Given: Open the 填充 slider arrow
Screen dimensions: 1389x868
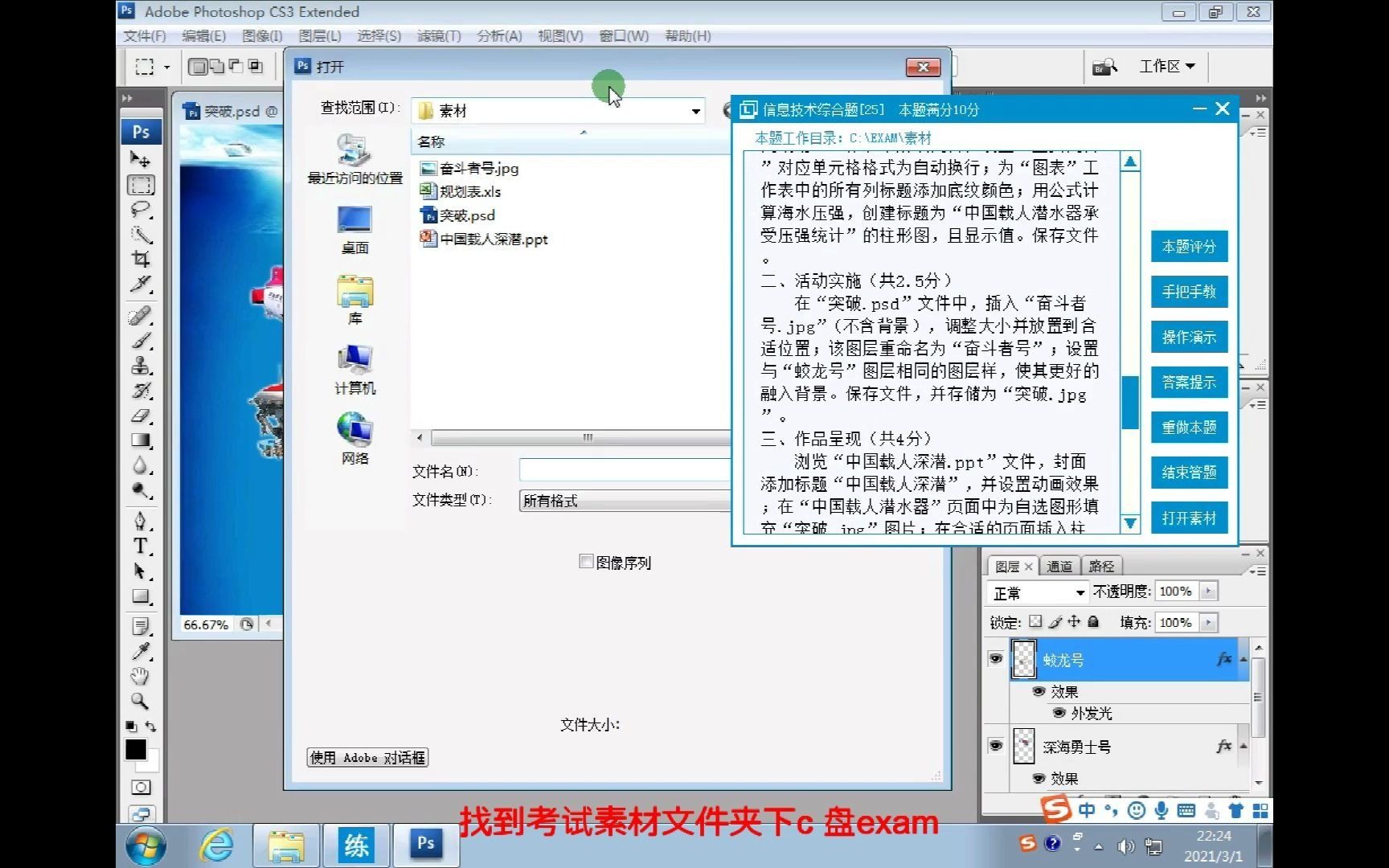Looking at the screenshot, I should click(x=1208, y=622).
